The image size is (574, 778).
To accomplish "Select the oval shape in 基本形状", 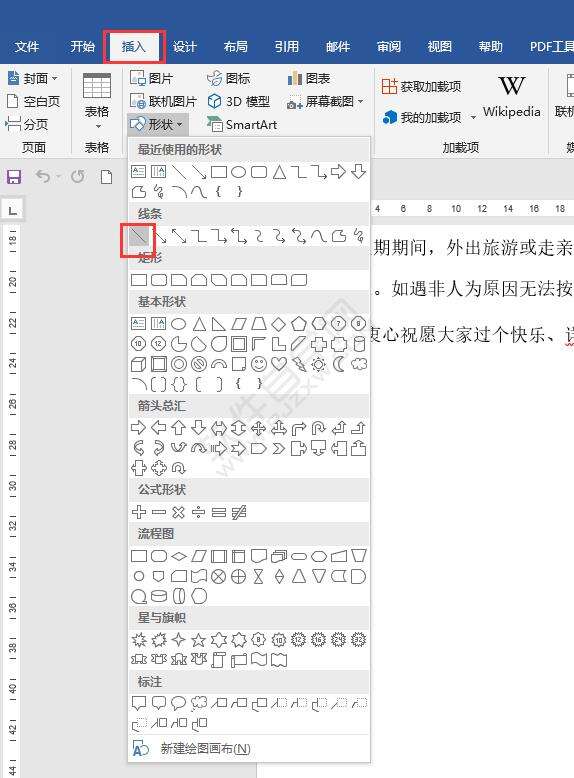I will tap(179, 324).
